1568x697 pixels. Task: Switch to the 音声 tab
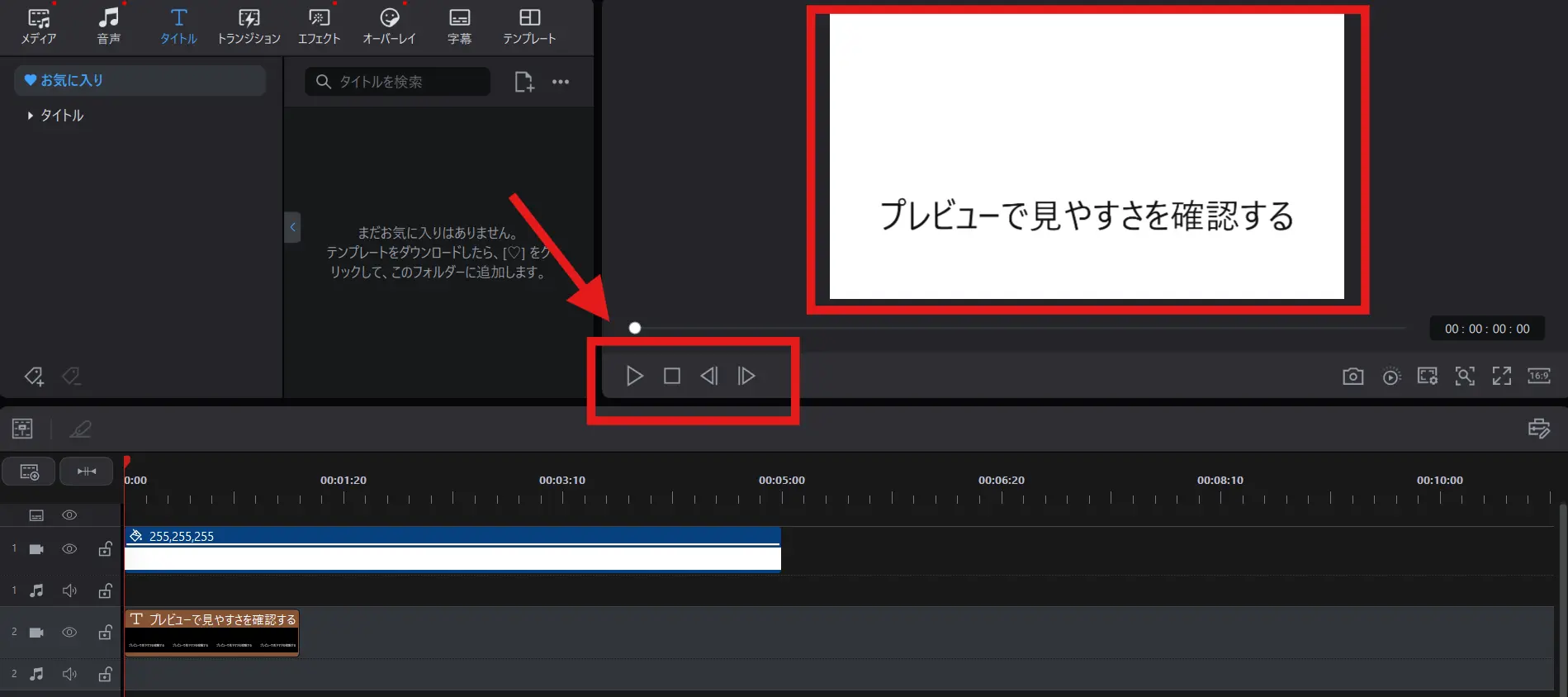(x=109, y=26)
